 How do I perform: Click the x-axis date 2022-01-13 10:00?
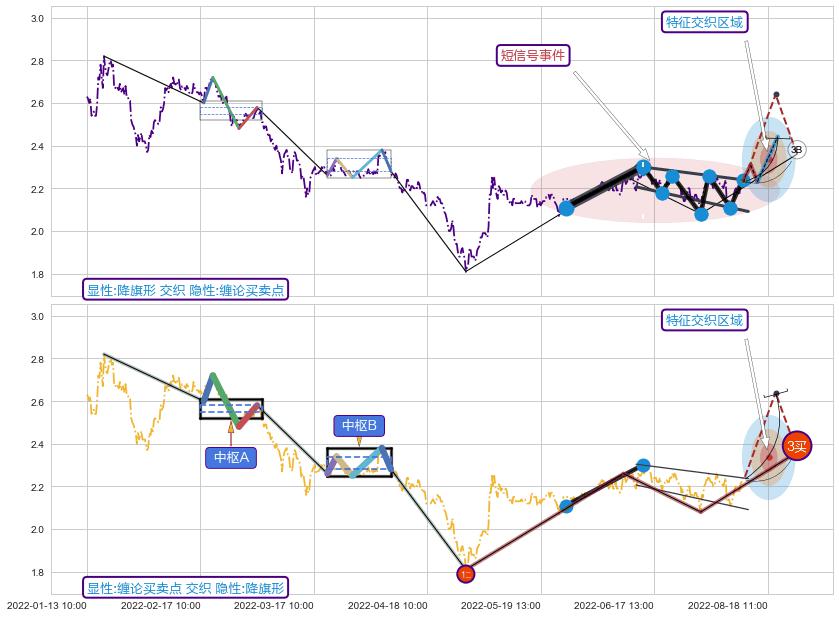pos(46,605)
